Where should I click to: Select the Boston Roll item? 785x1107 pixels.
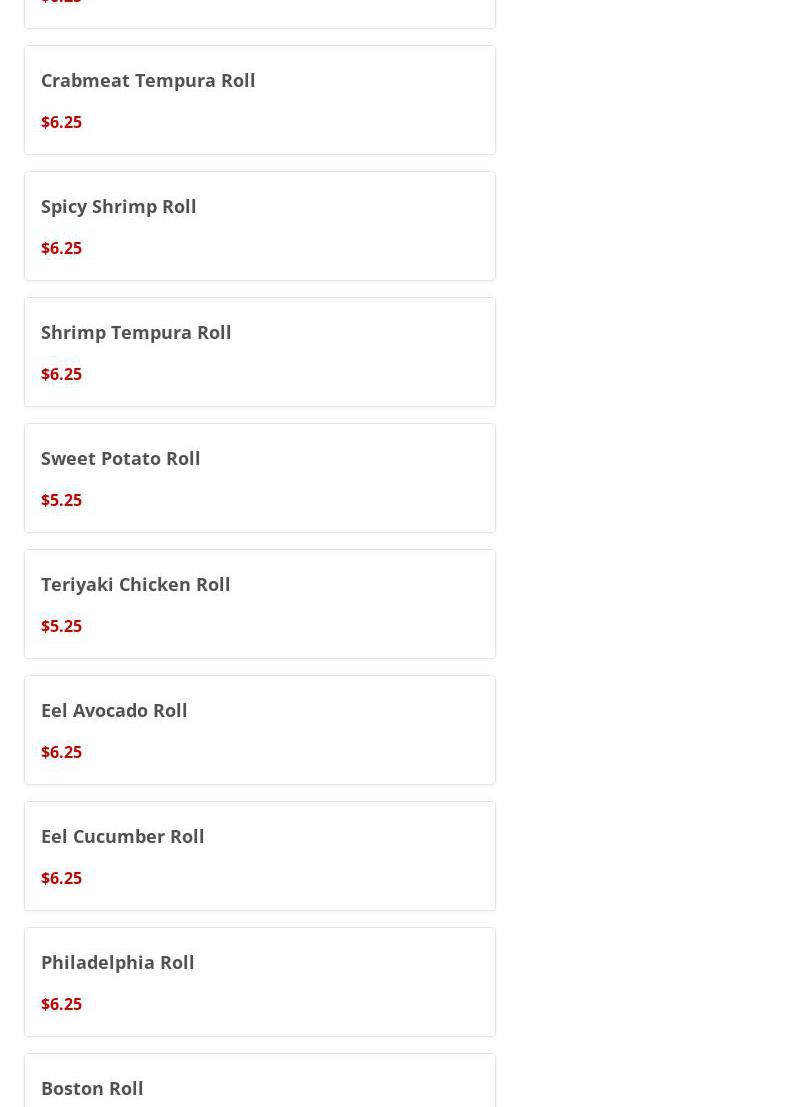coord(260,1081)
